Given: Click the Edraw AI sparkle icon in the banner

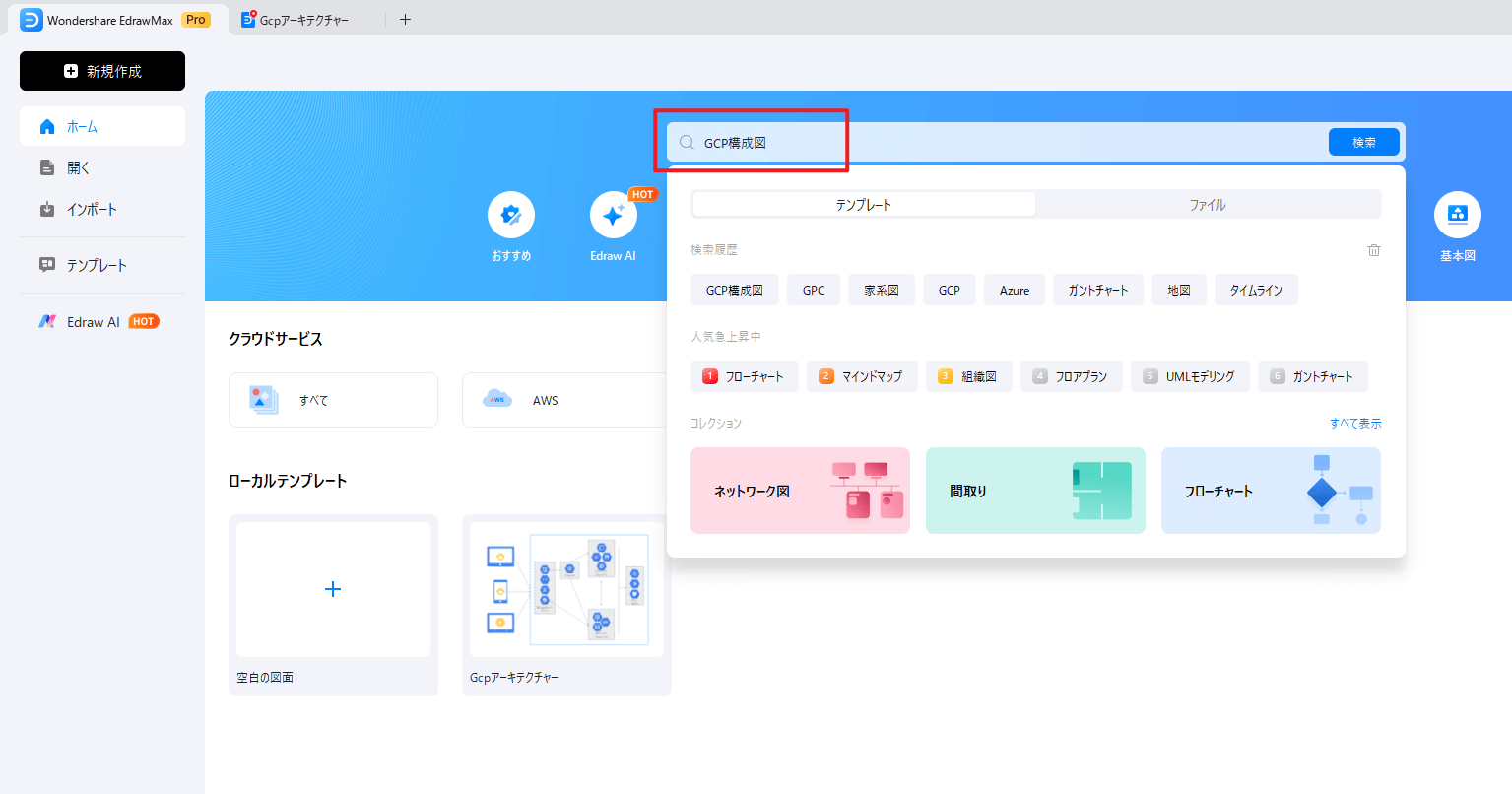Looking at the screenshot, I should coord(613,214).
